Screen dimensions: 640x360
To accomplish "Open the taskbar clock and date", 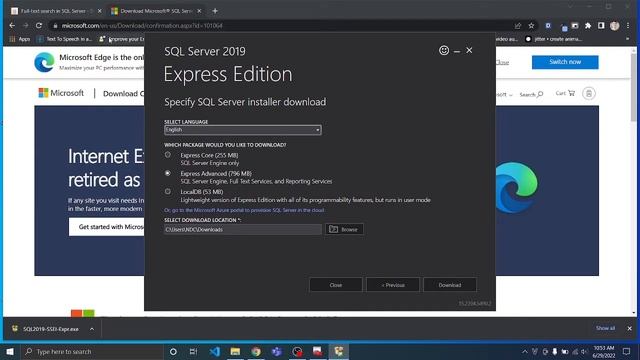I will [604, 352].
